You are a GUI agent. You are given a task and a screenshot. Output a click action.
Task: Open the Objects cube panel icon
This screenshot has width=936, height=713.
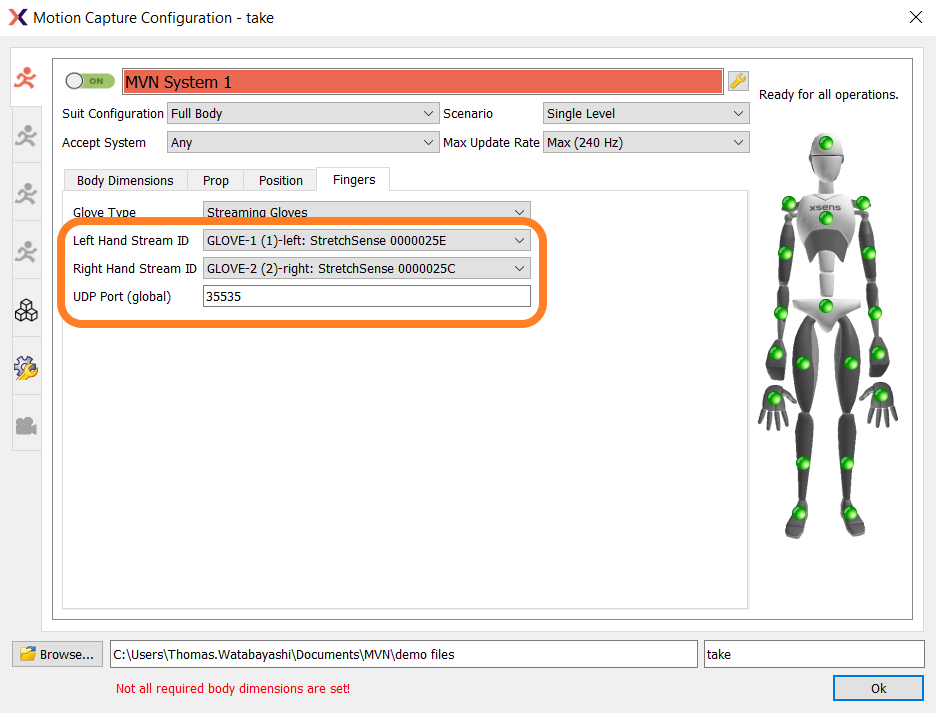(25, 309)
